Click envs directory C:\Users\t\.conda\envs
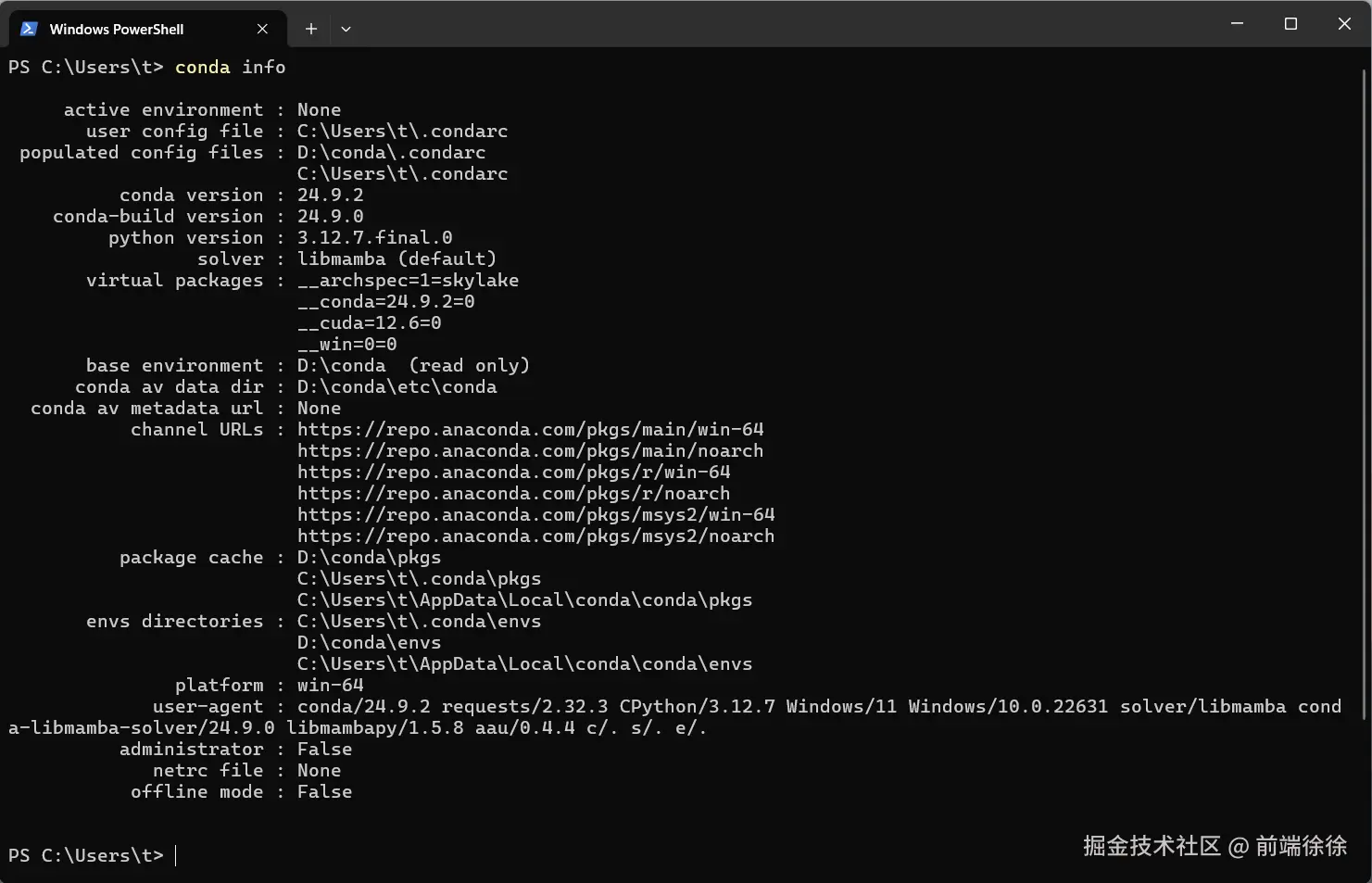This screenshot has width=1372, height=883. point(420,621)
